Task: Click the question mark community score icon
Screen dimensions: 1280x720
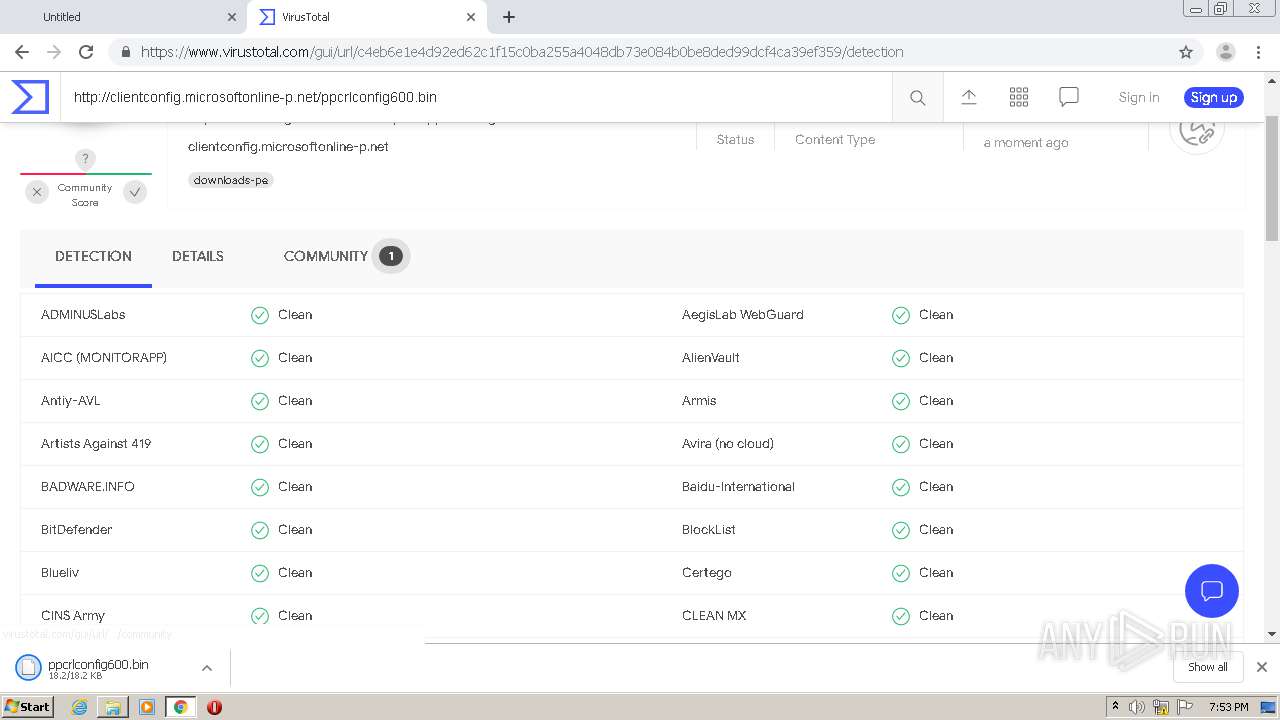Action: pos(85,158)
